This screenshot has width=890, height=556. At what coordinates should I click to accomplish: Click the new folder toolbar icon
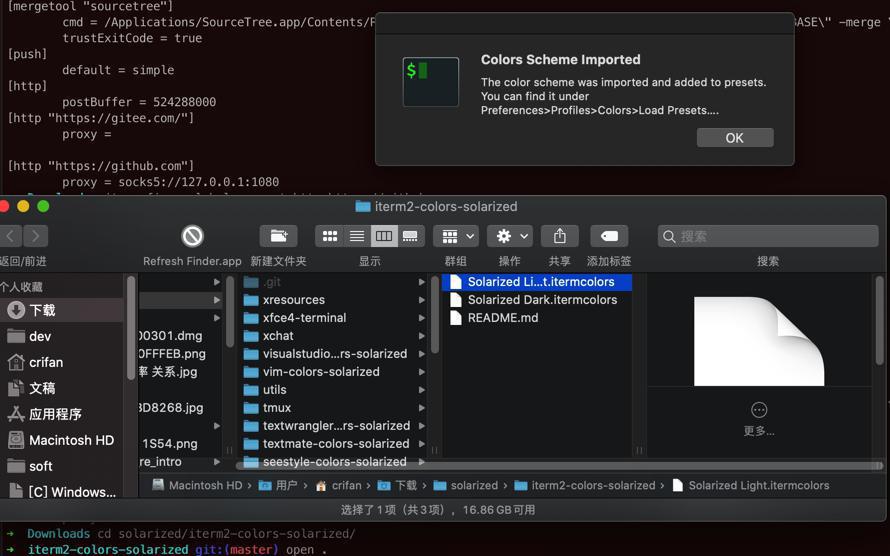click(x=279, y=236)
